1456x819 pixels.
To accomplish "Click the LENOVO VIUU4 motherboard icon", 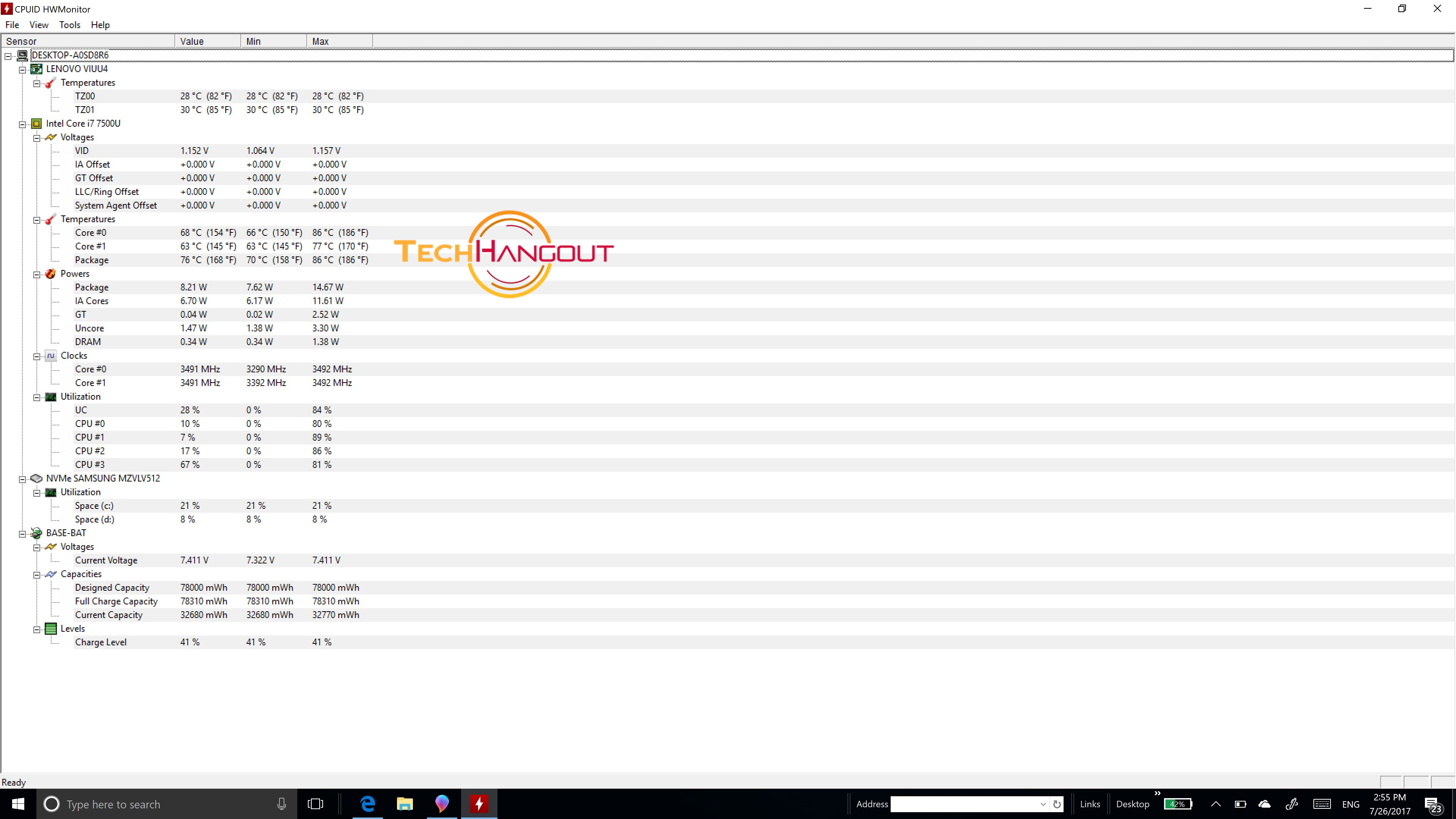I will pyautogui.click(x=36, y=69).
